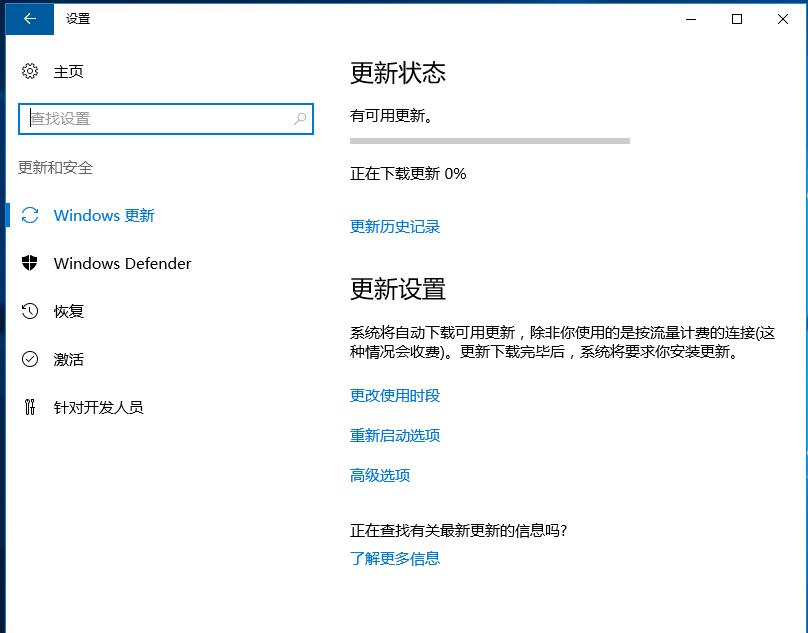This screenshot has height=633, width=808.
Task: Click the search magnifier icon
Action: [x=300, y=119]
